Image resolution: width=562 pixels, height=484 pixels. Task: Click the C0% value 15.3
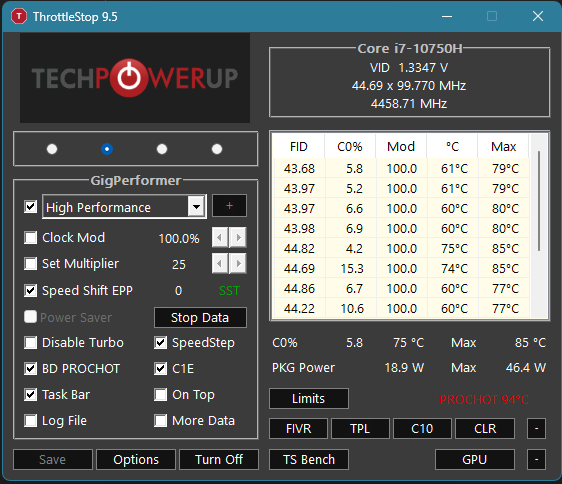click(352, 269)
